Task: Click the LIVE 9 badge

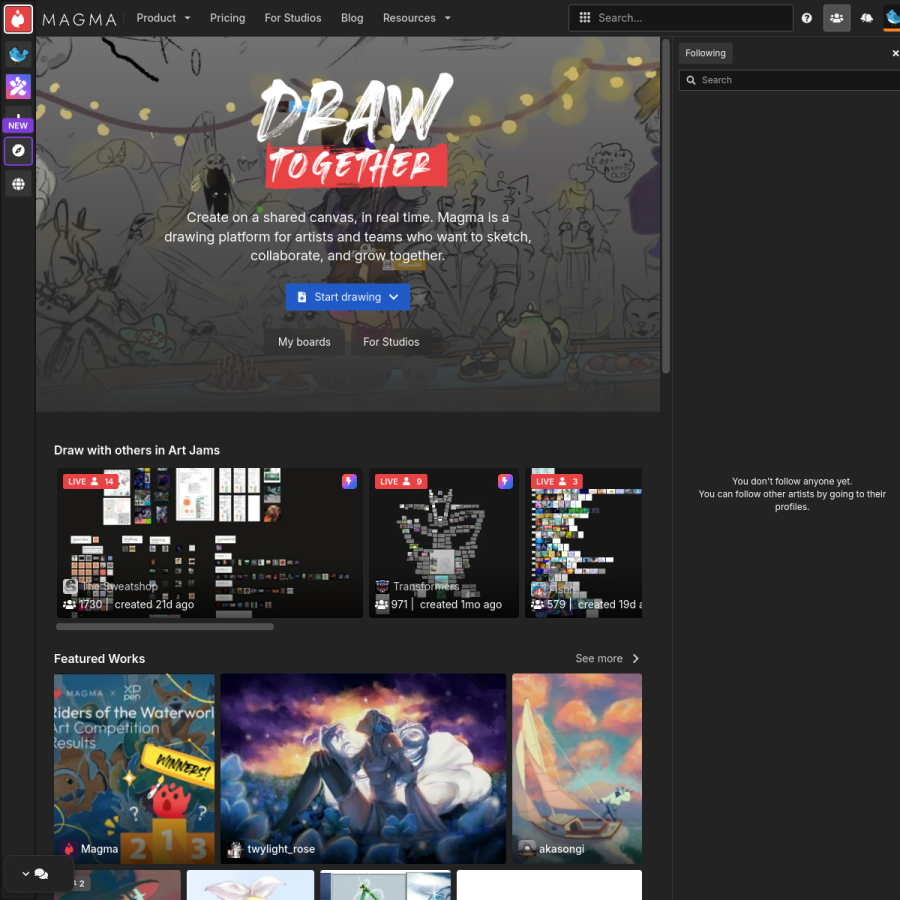Action: coord(401,481)
